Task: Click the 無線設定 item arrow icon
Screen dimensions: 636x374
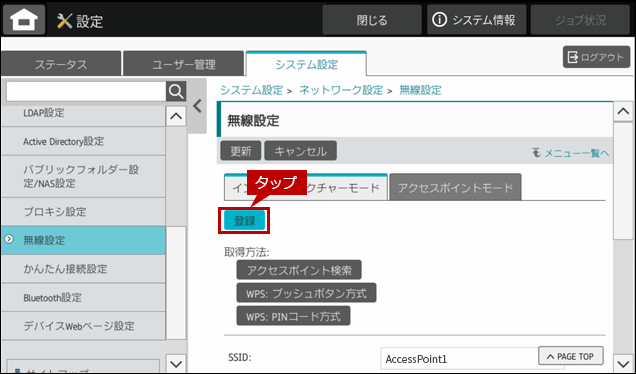Action: pos(9,239)
